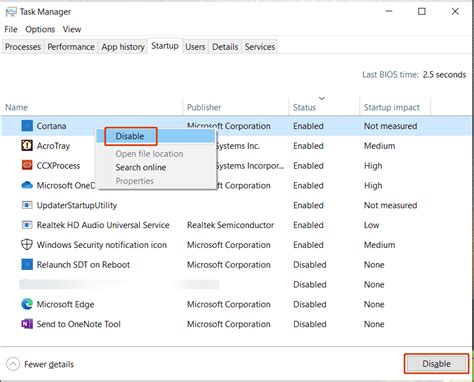Select Windows Security notification icon entry

102,245
